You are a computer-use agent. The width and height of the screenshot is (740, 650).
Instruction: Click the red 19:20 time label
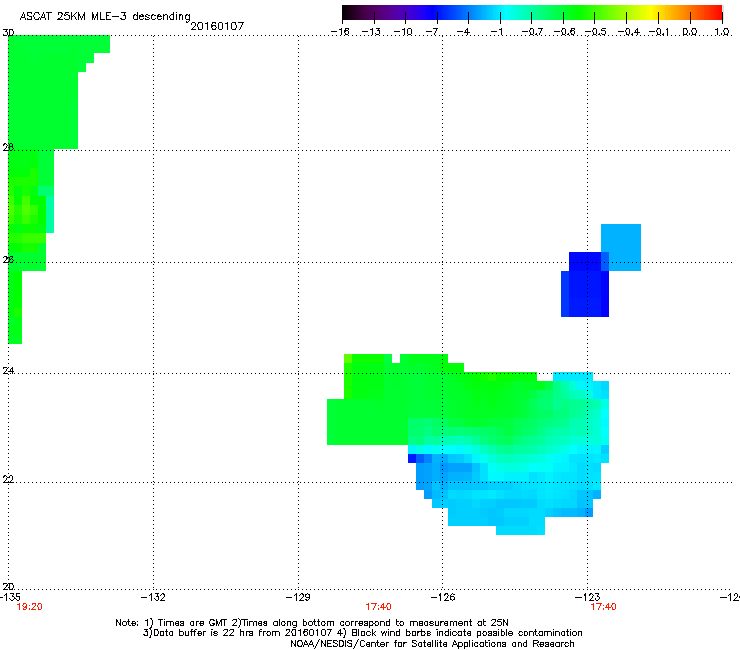(x=29, y=607)
